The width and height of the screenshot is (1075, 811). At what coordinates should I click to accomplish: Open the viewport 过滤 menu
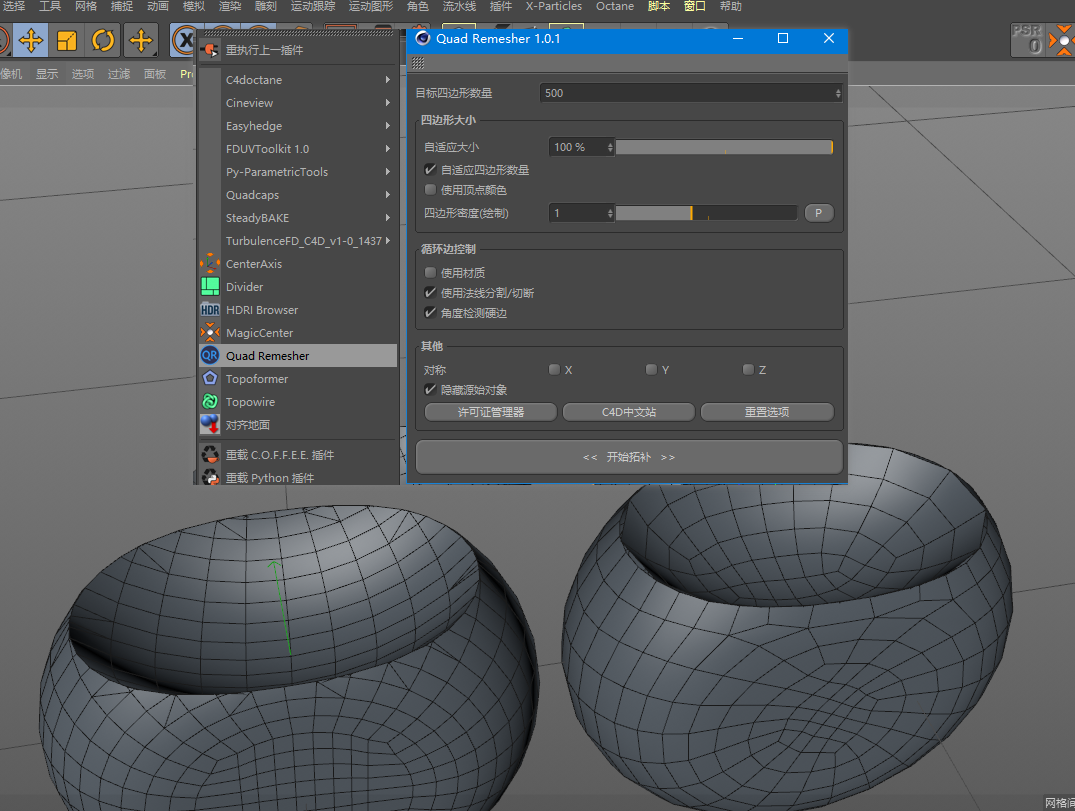point(119,73)
